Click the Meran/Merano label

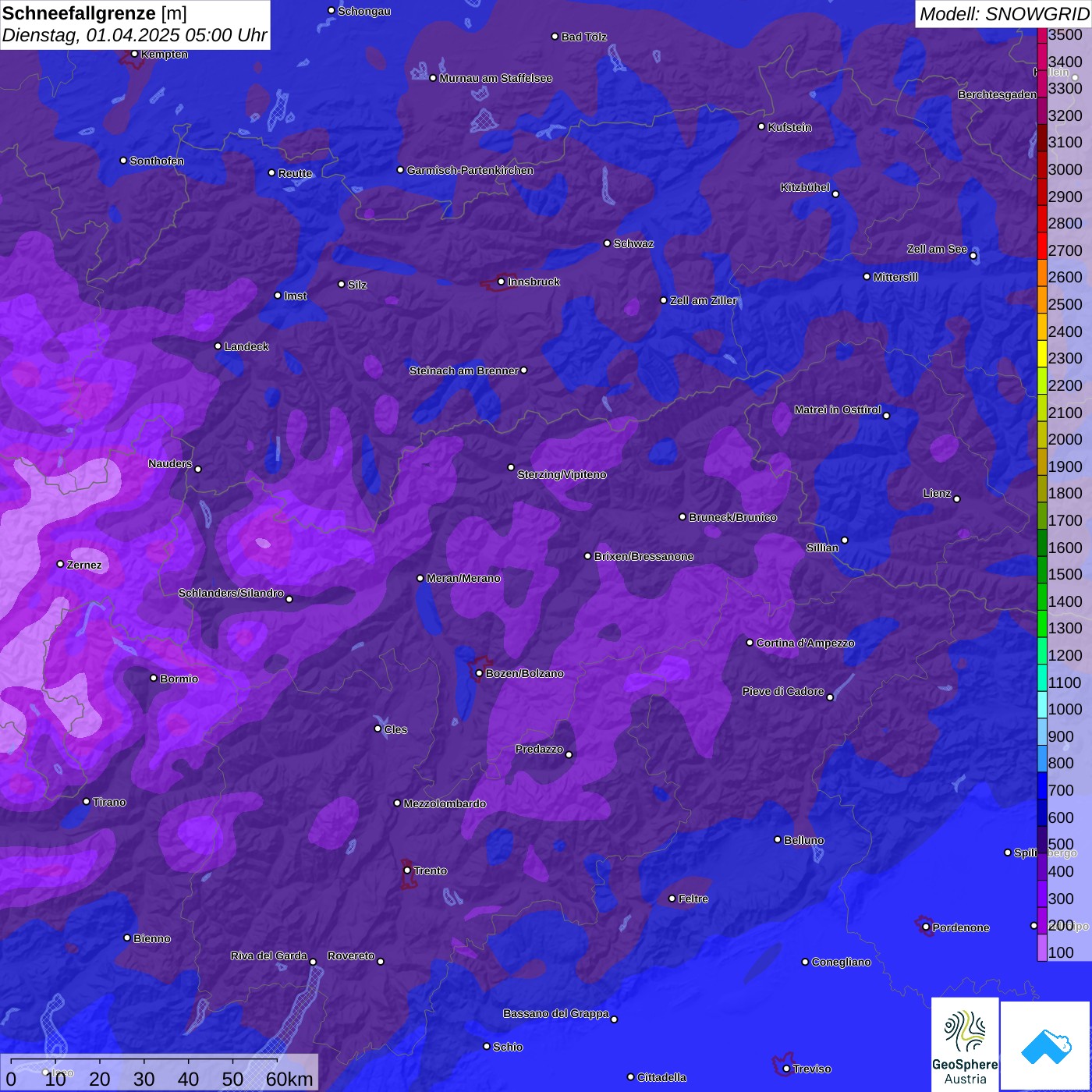463,578
